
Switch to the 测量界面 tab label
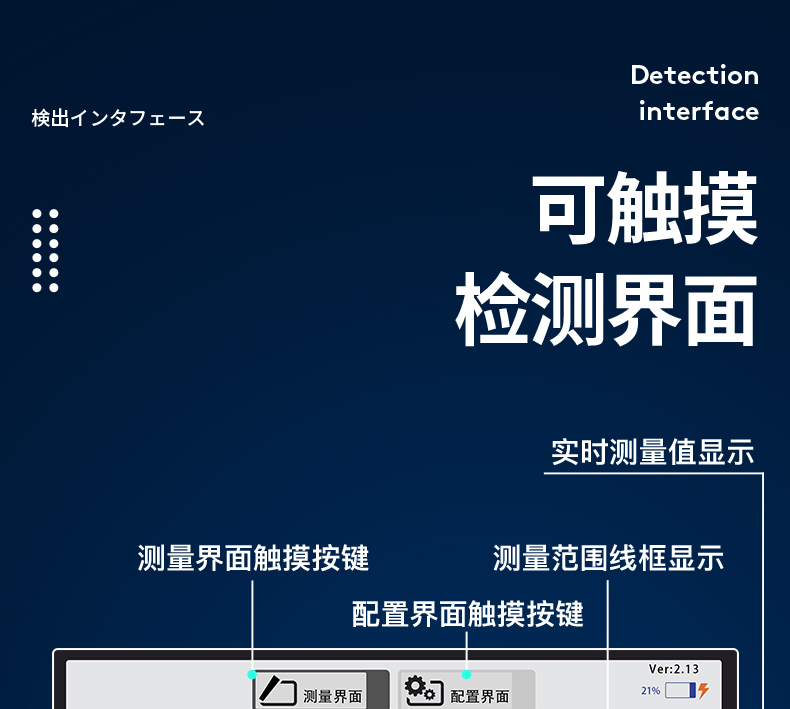click(332, 696)
